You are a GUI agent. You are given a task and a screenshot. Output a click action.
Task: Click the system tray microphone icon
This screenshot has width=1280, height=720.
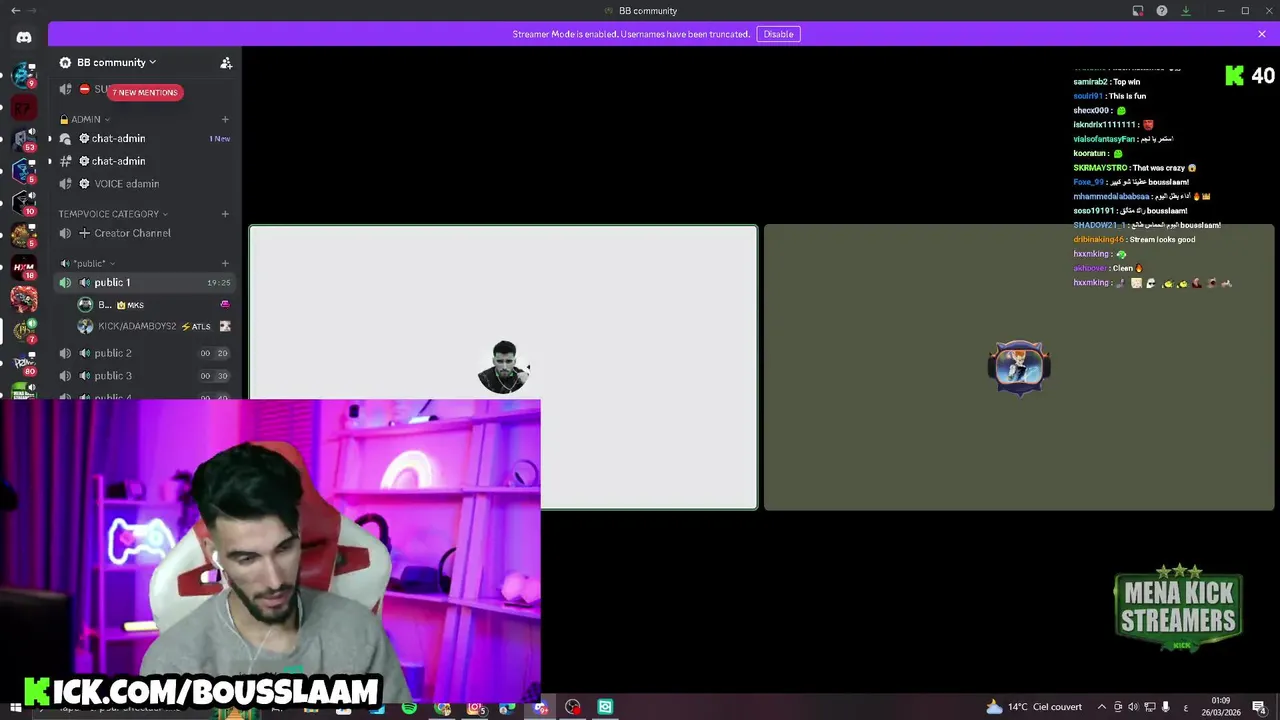coord(1165,707)
